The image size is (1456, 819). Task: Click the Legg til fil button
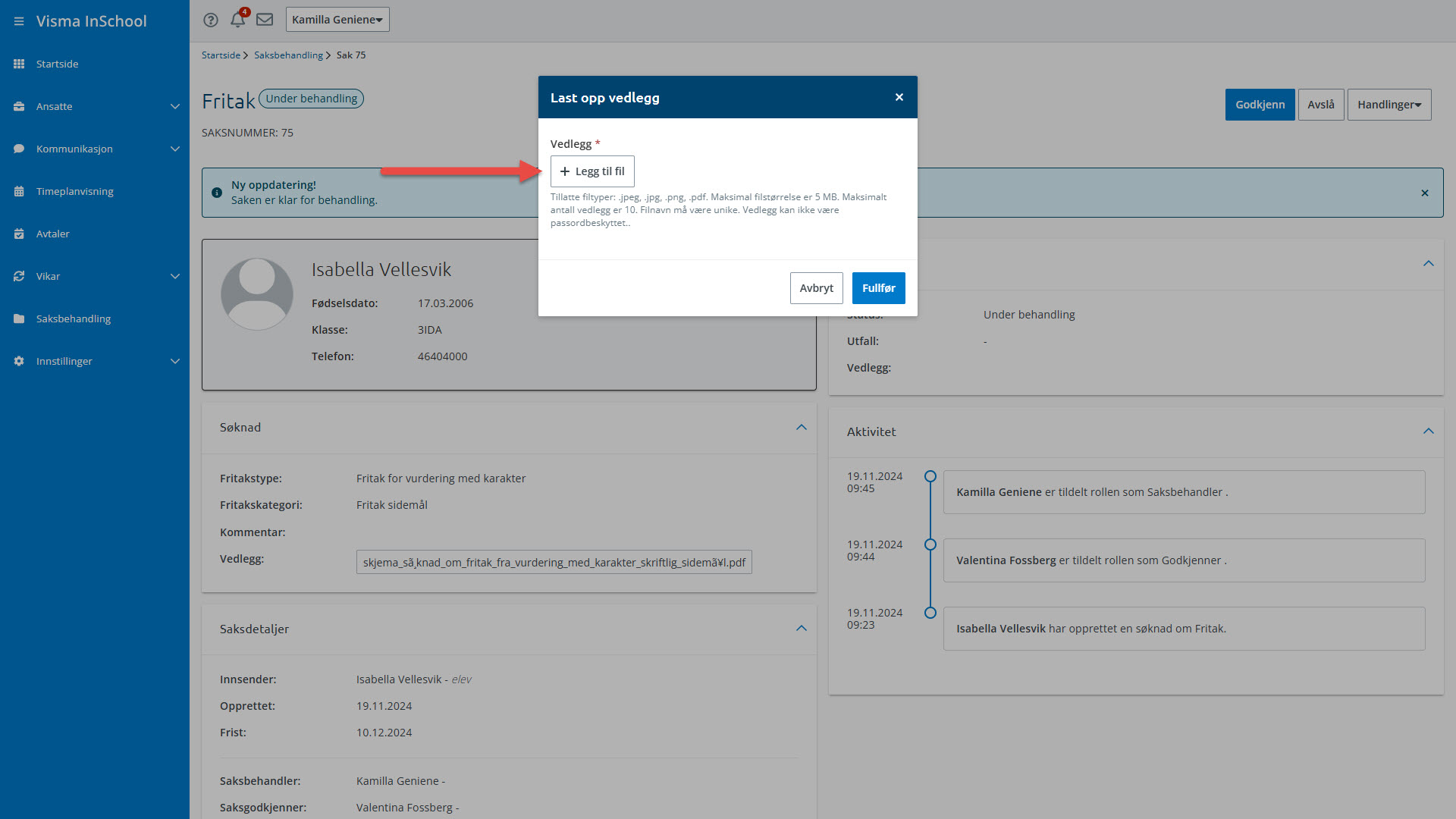pos(592,171)
